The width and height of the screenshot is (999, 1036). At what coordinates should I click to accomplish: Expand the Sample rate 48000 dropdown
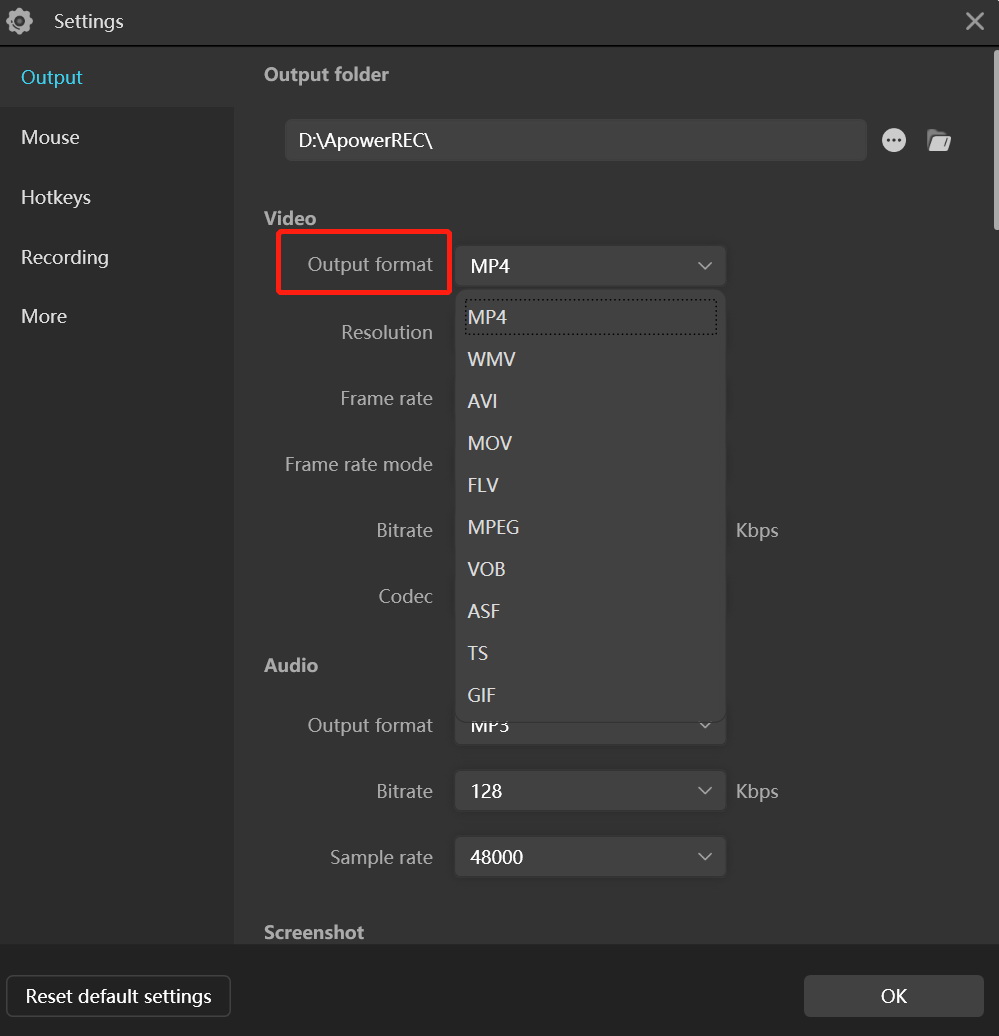coord(590,857)
